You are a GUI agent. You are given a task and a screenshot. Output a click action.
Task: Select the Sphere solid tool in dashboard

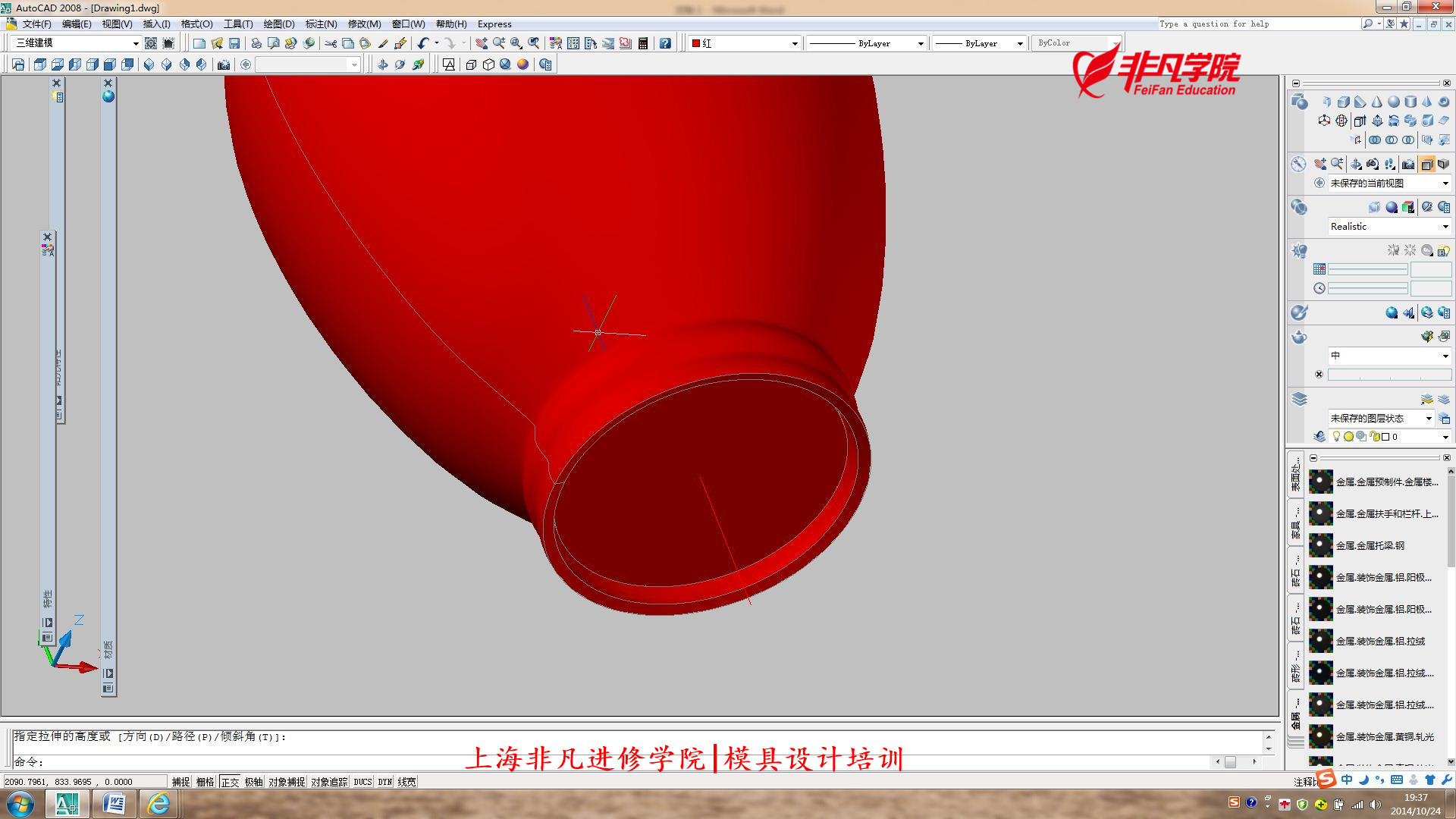pyautogui.click(x=1394, y=102)
